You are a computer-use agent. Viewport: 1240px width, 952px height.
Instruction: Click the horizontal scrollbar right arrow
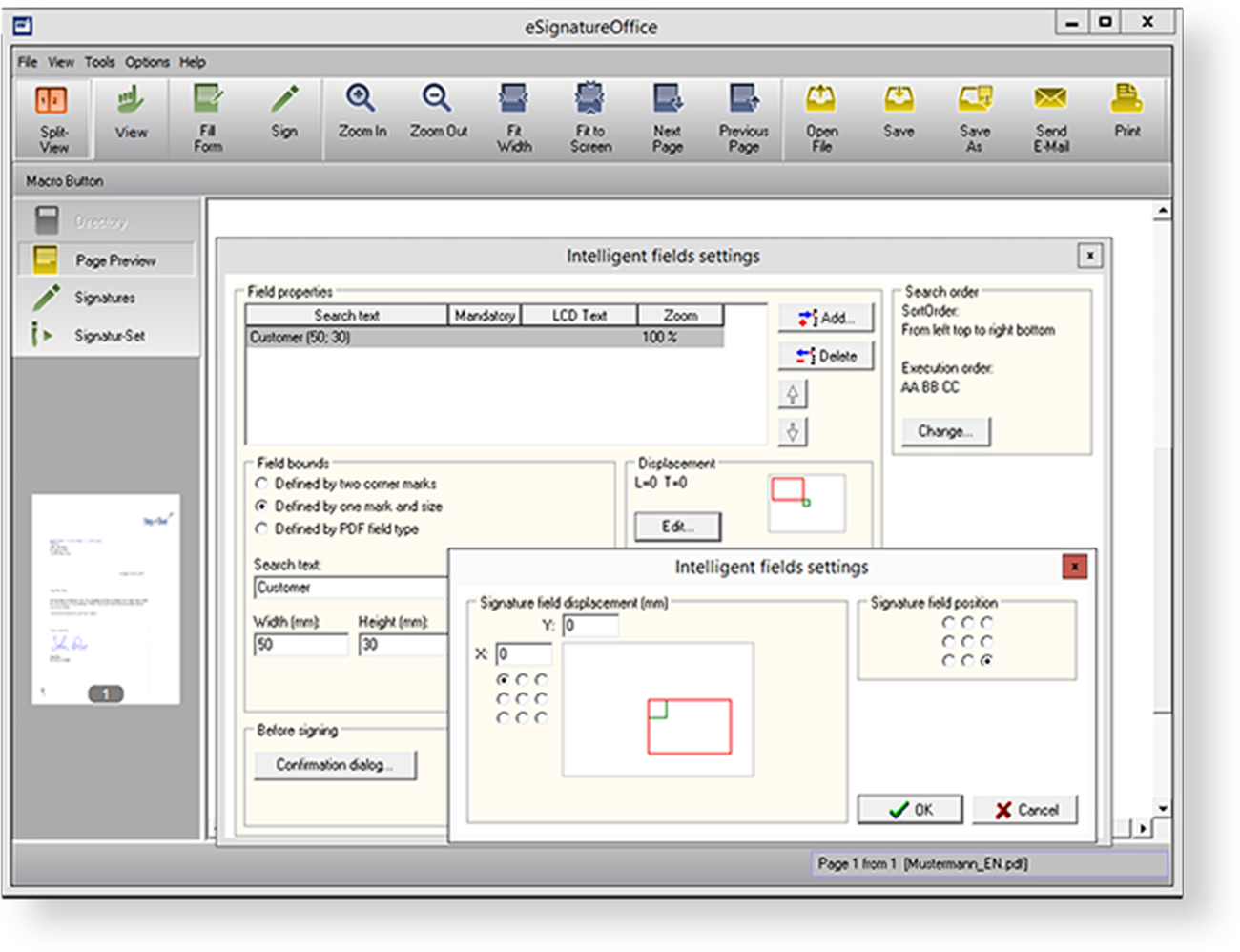pyautogui.click(x=1143, y=829)
